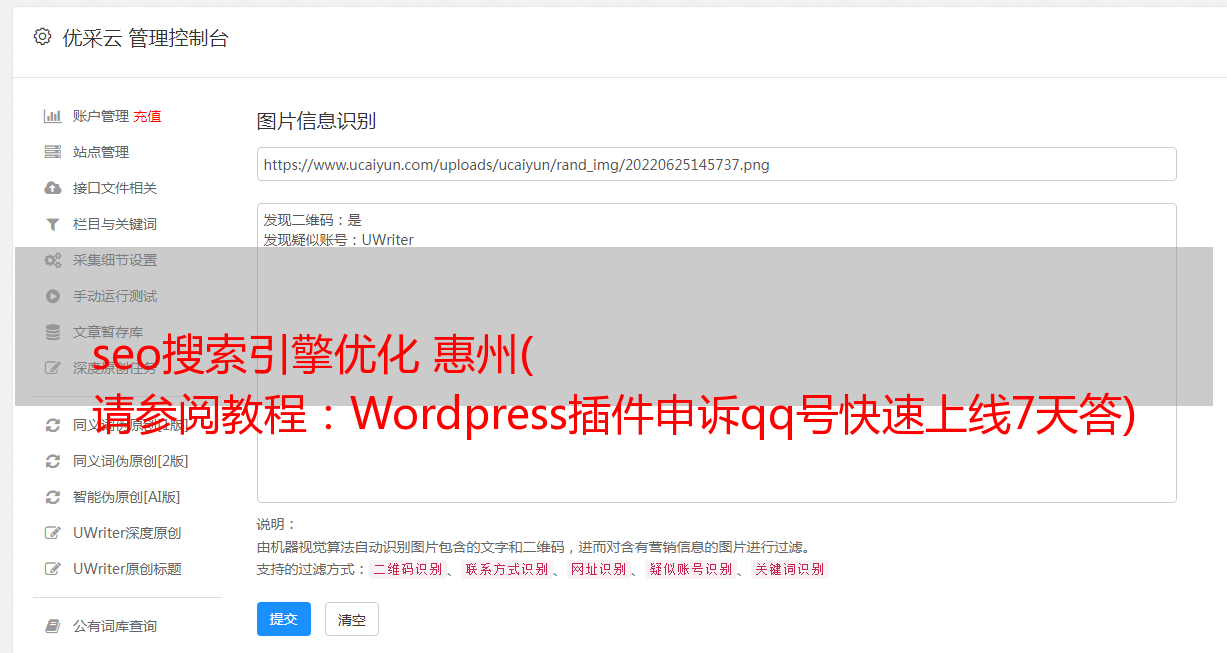The width and height of the screenshot is (1227, 653).
Task: Go to 站点管理 section
Action: click(101, 152)
